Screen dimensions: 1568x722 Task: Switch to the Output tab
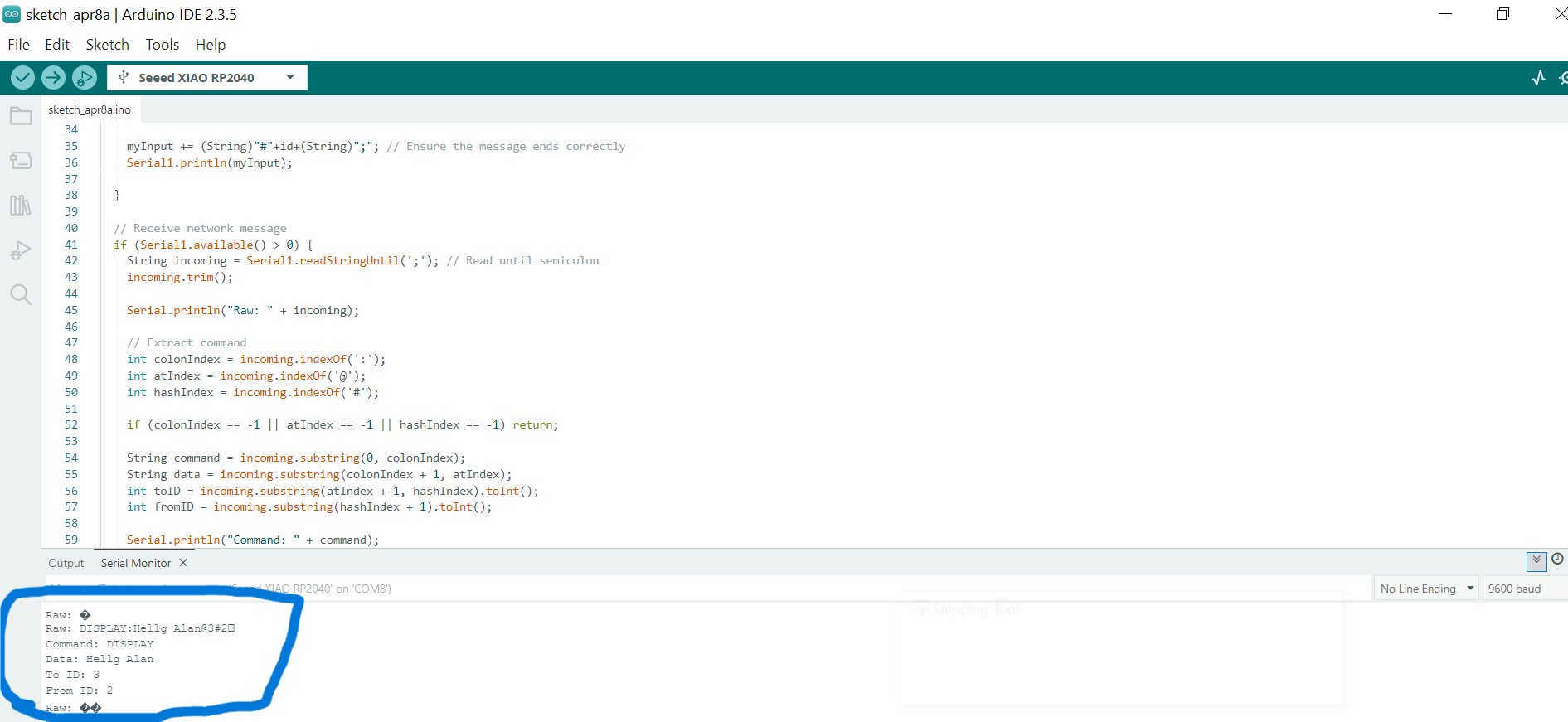pos(66,563)
